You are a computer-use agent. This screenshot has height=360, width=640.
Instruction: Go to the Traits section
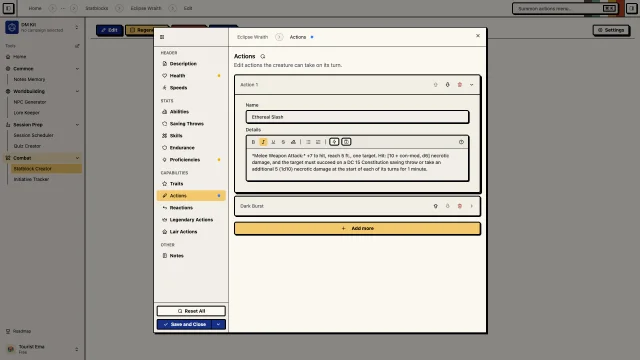[x=191, y=184]
